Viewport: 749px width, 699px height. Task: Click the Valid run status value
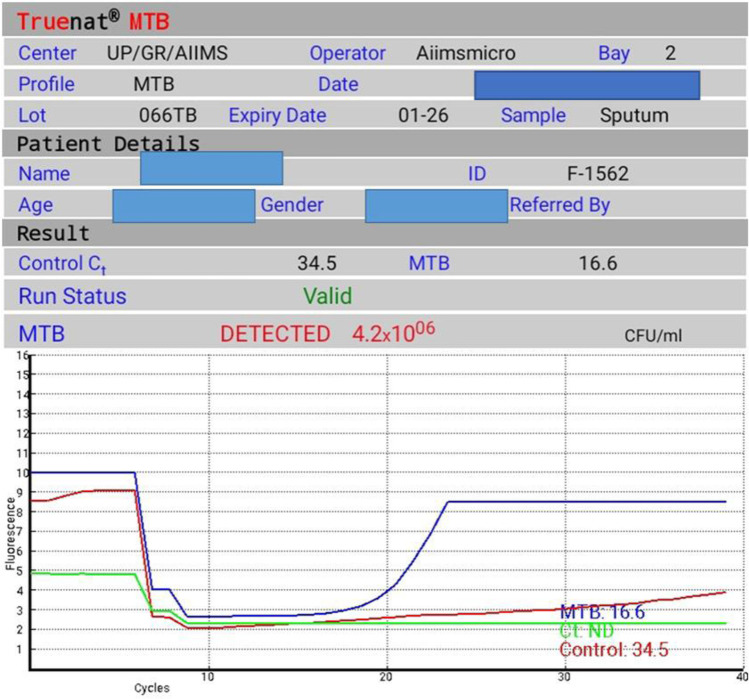(x=328, y=296)
